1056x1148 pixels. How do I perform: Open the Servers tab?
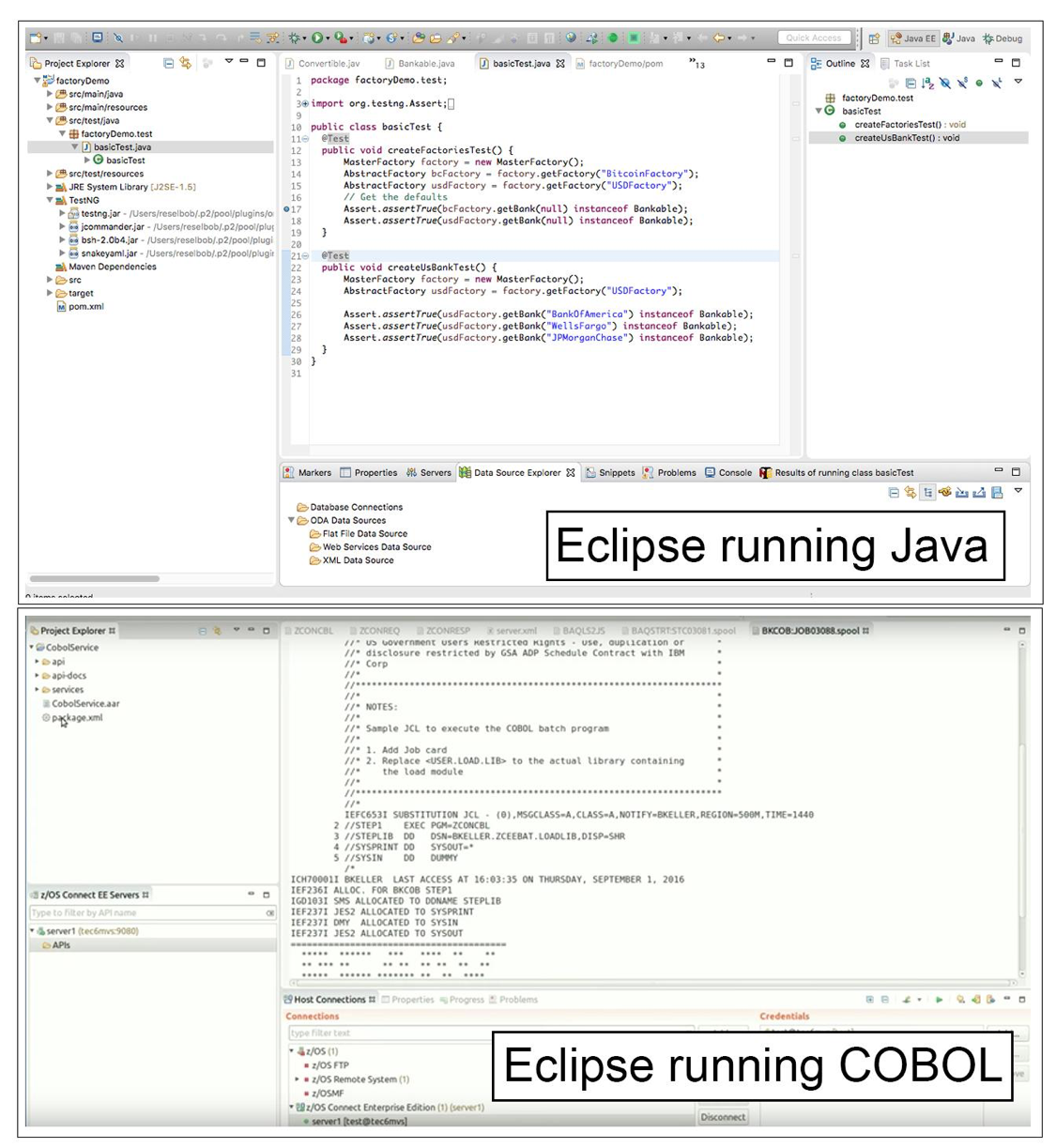point(428,472)
